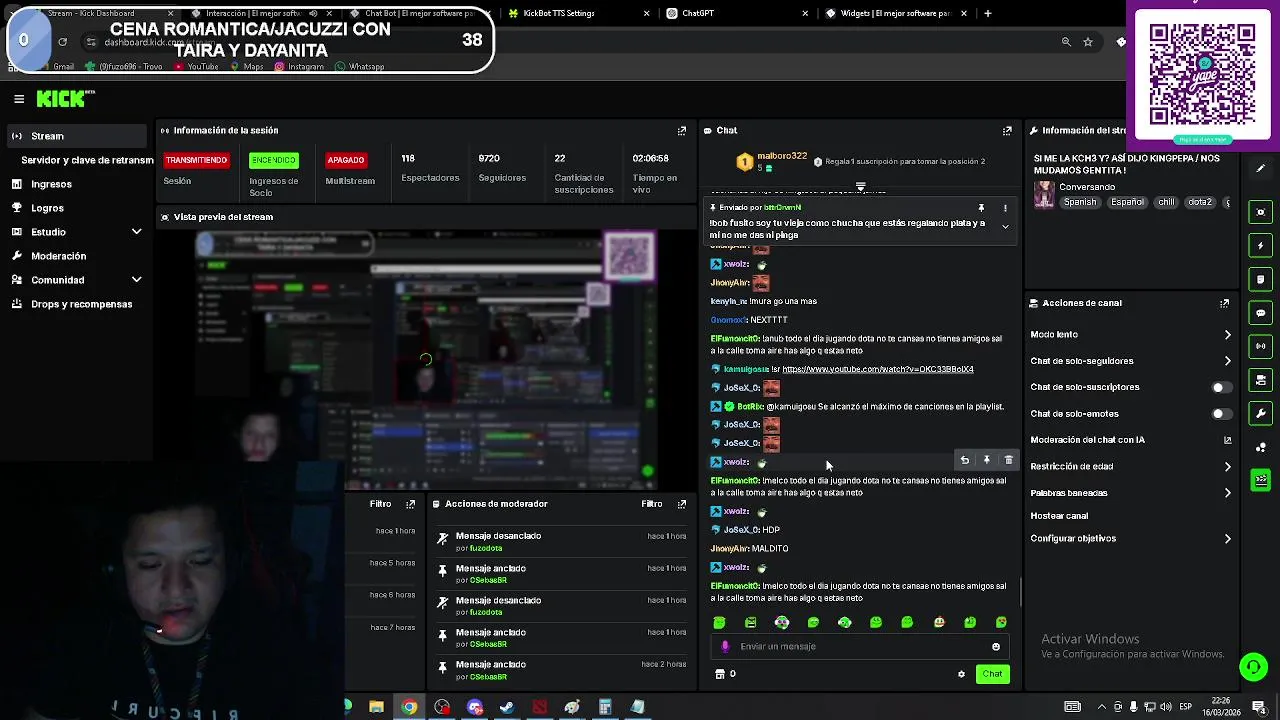Open the YouTube link in kamuigosu's message
1280x720 pixels.
click(x=877, y=369)
